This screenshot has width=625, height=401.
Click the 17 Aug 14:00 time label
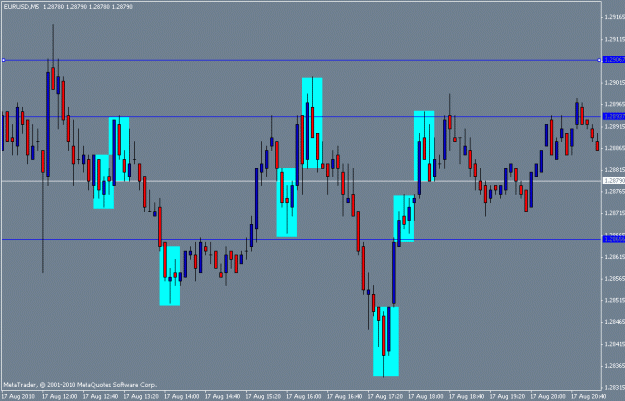pos(181,397)
